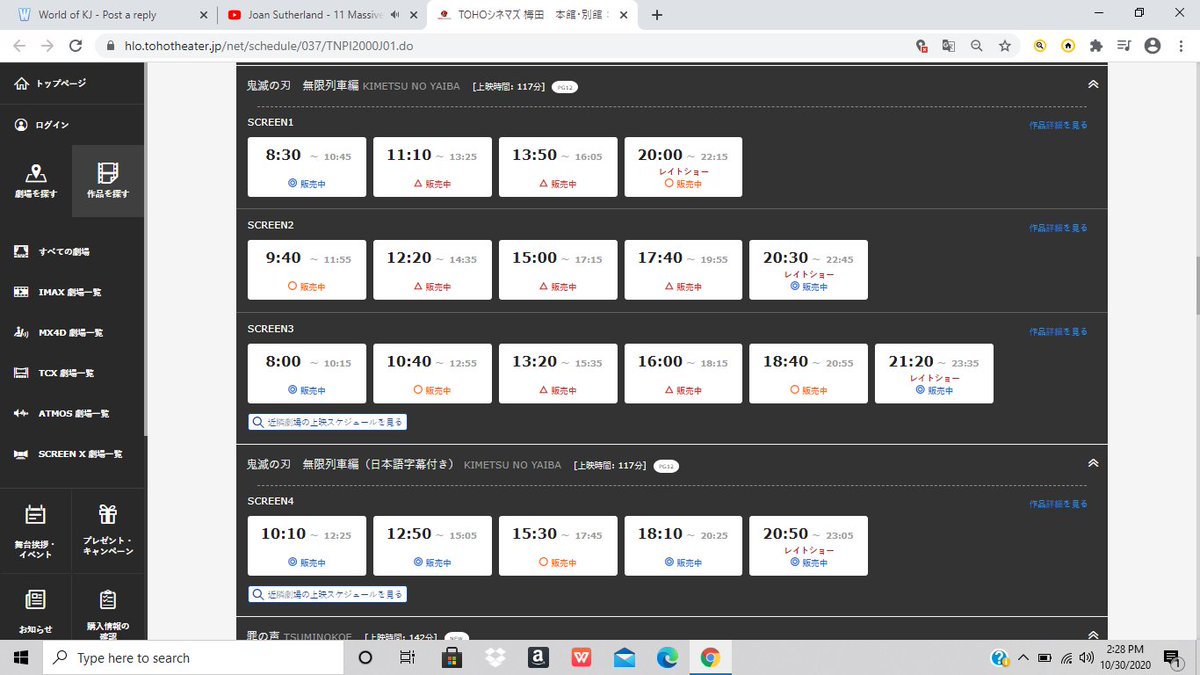Open ATMOS 劇場一覧 in sidebar
1200x675 pixels.
61,413
